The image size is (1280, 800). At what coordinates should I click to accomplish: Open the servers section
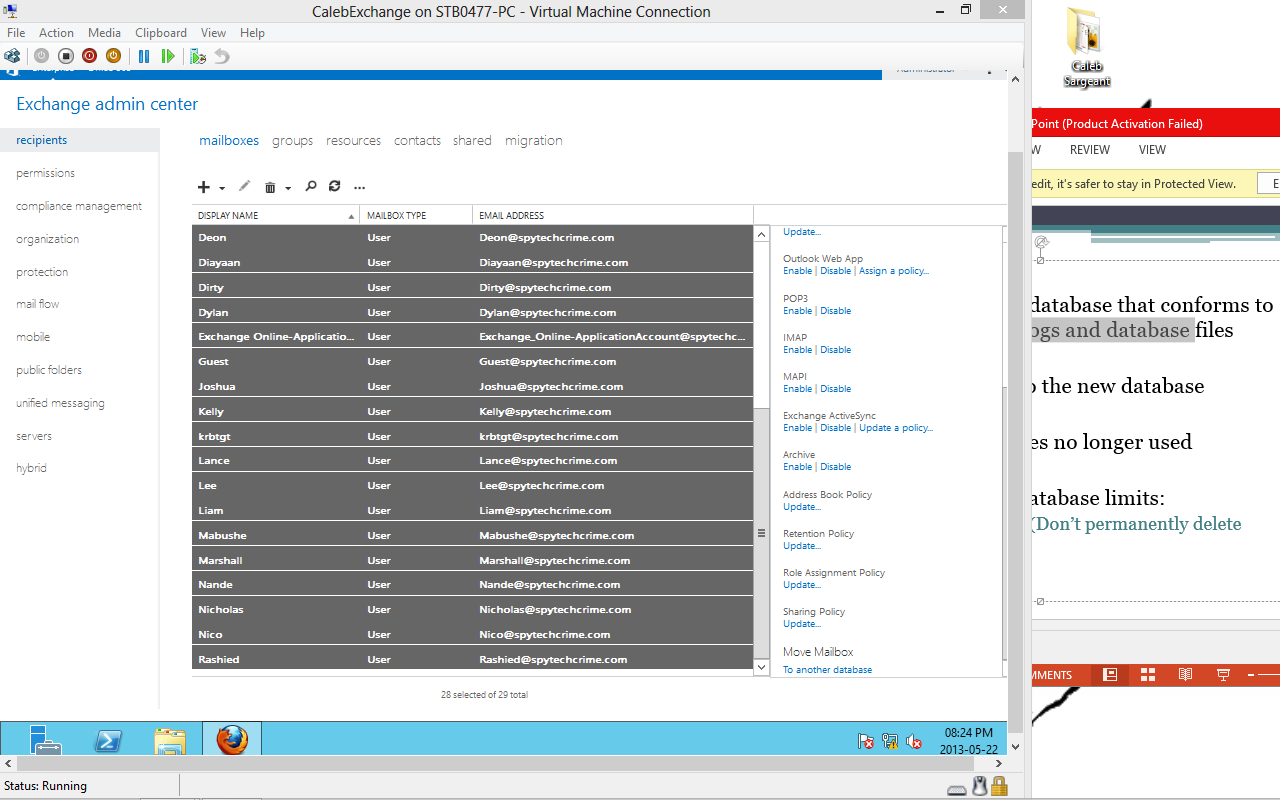34,436
